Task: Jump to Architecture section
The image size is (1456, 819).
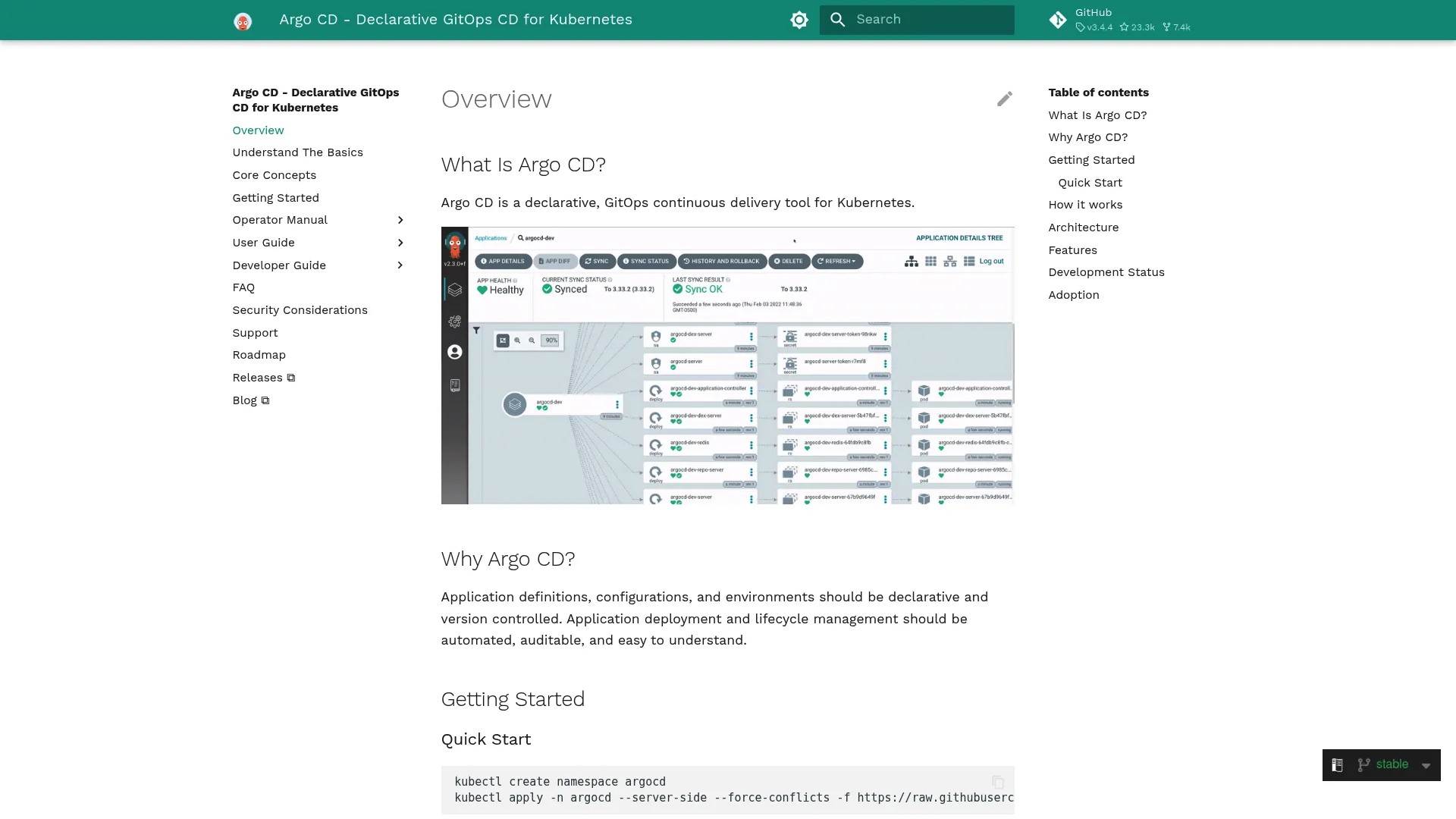Action: [1083, 227]
